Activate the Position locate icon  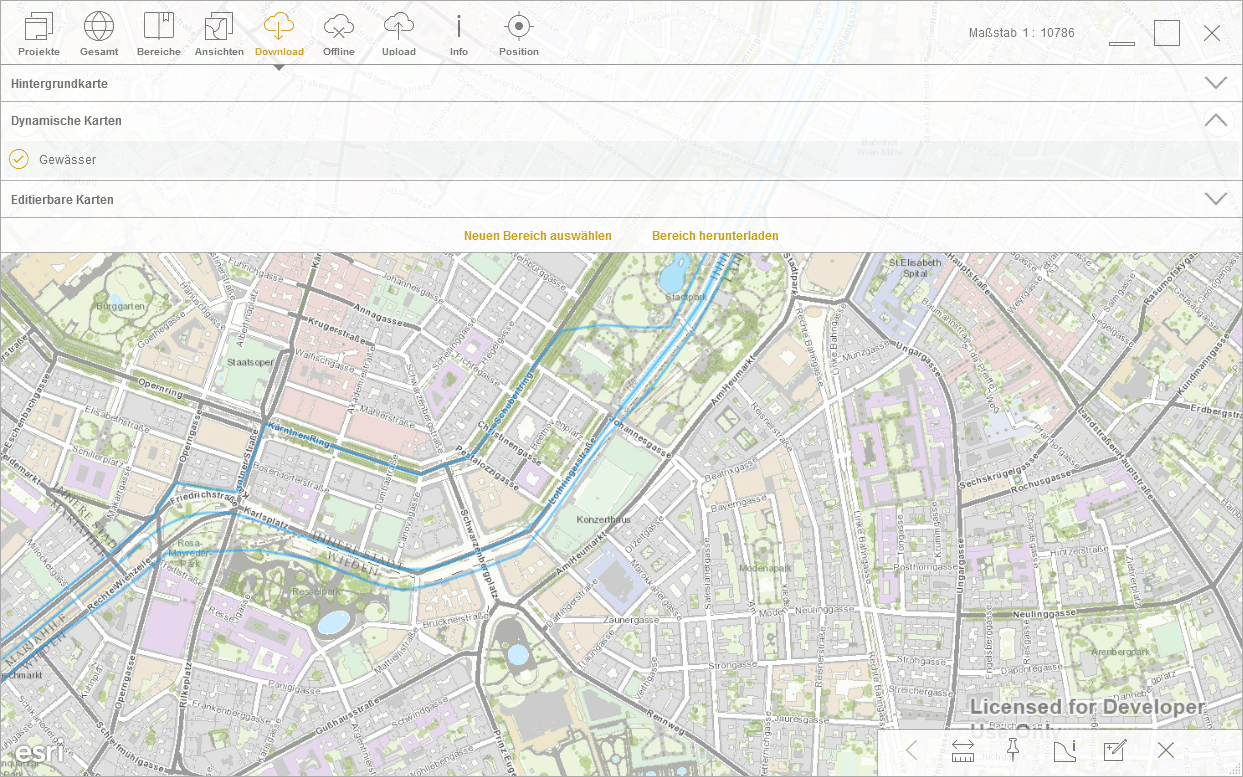click(x=518, y=34)
